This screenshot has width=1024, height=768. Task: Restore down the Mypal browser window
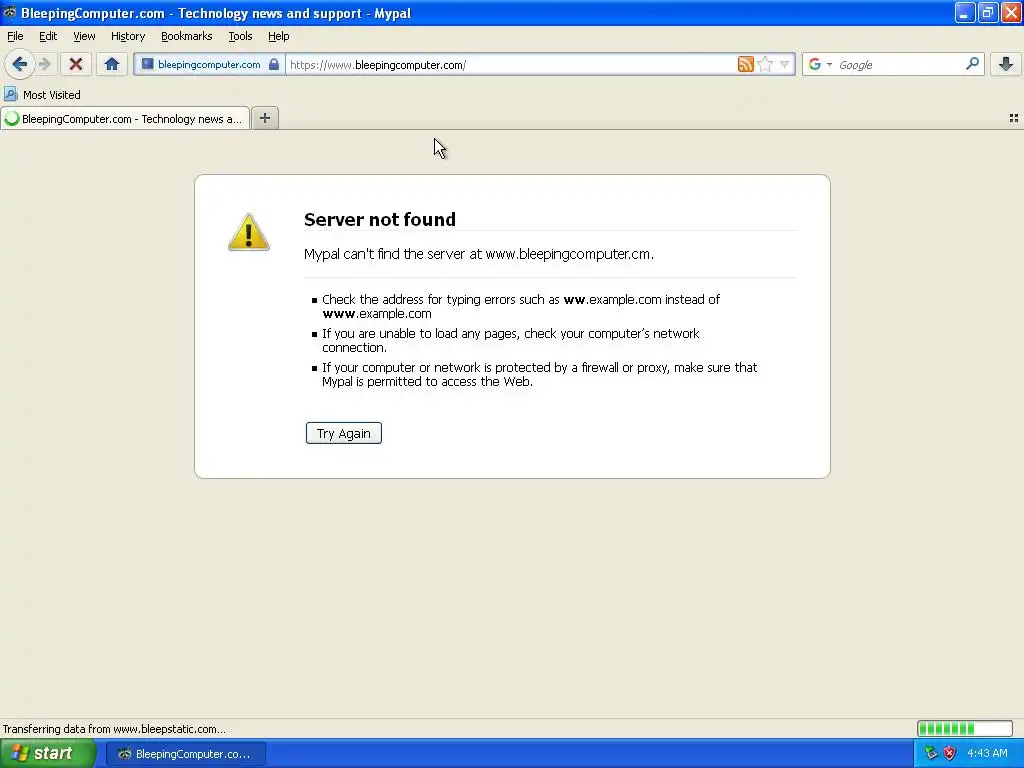point(987,12)
